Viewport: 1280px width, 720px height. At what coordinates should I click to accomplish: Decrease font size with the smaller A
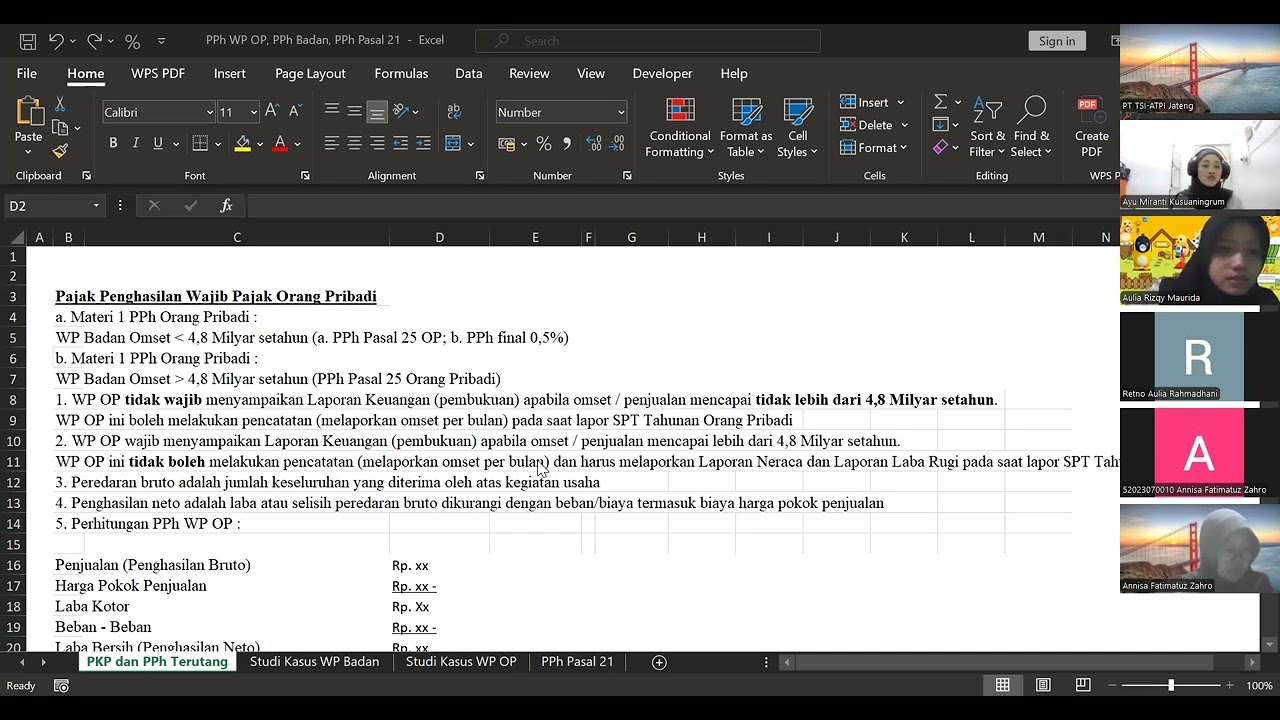point(294,111)
